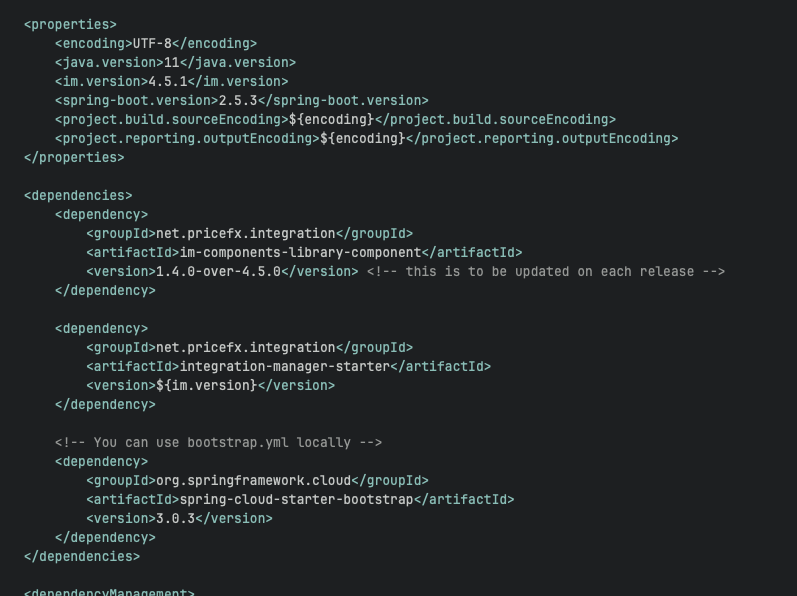Click the version text 1.4.0-over-4.5.0
This screenshot has height=596, width=797.
(217, 271)
